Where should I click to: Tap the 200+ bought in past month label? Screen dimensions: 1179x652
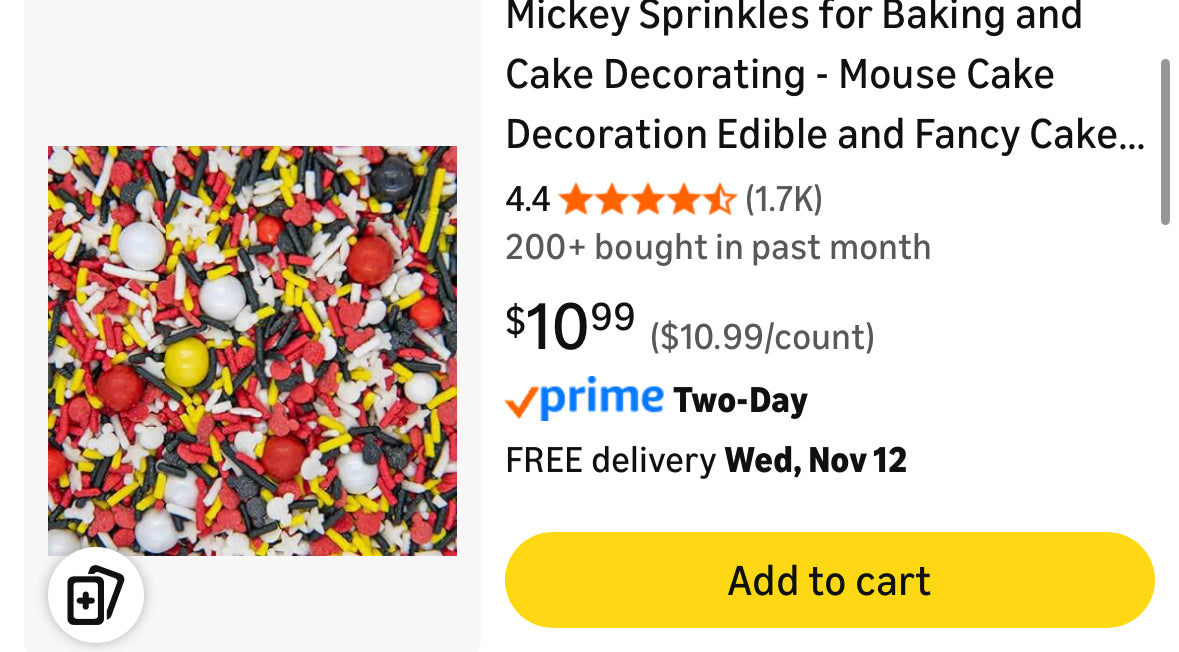[718, 246]
